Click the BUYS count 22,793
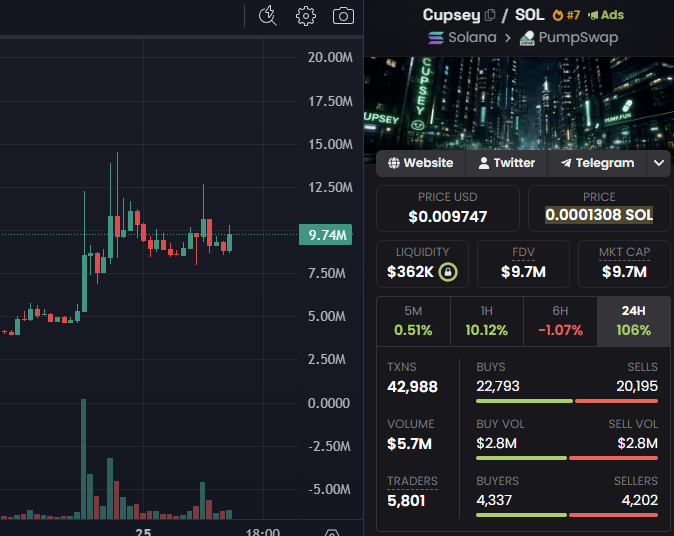Viewport: 674px width, 536px height. pyautogui.click(x=498, y=386)
